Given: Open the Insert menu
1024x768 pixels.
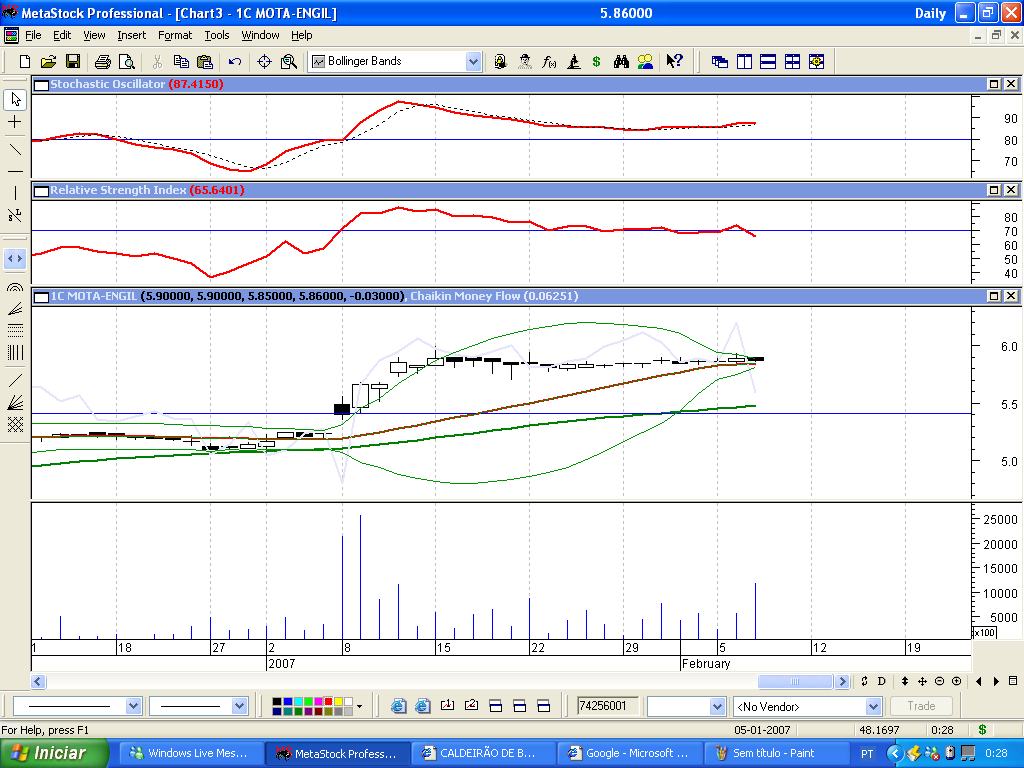Looking at the screenshot, I should tap(131, 35).
